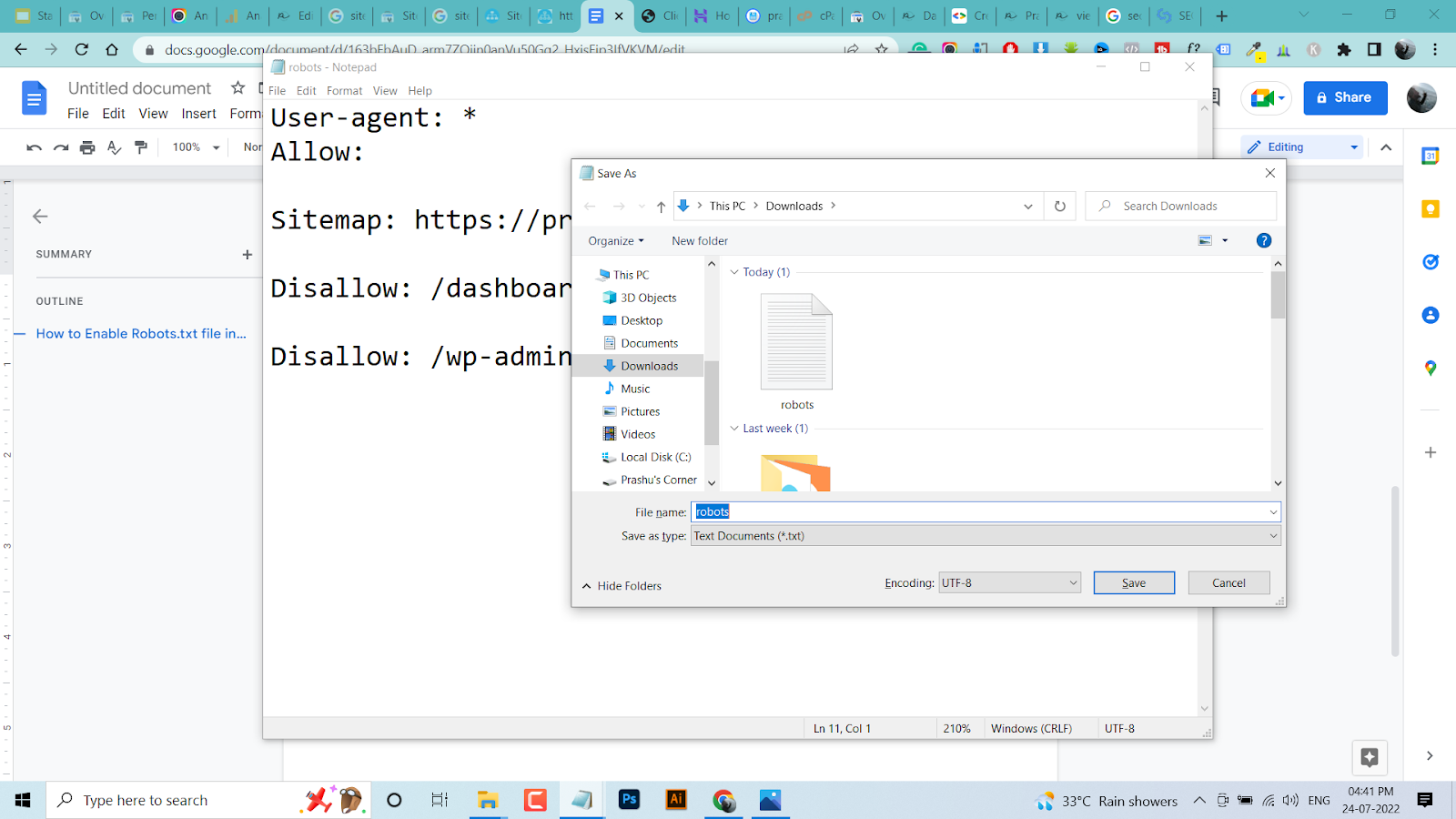The height and width of the screenshot is (819, 1456).
Task: Add a summary with the plus icon
Action: [x=247, y=255]
